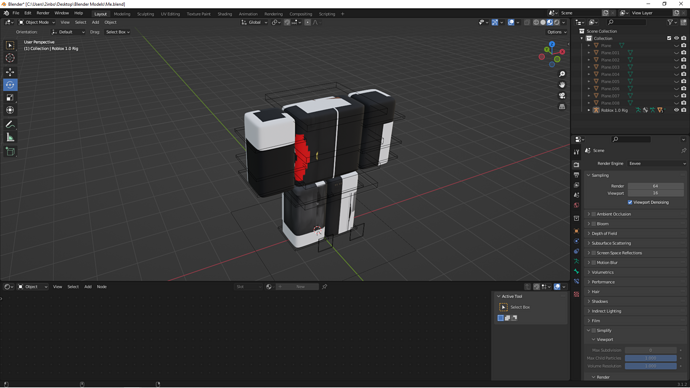The height and width of the screenshot is (388, 690).
Task: Enable the Screen Space Reflections checkbox
Action: (594, 253)
